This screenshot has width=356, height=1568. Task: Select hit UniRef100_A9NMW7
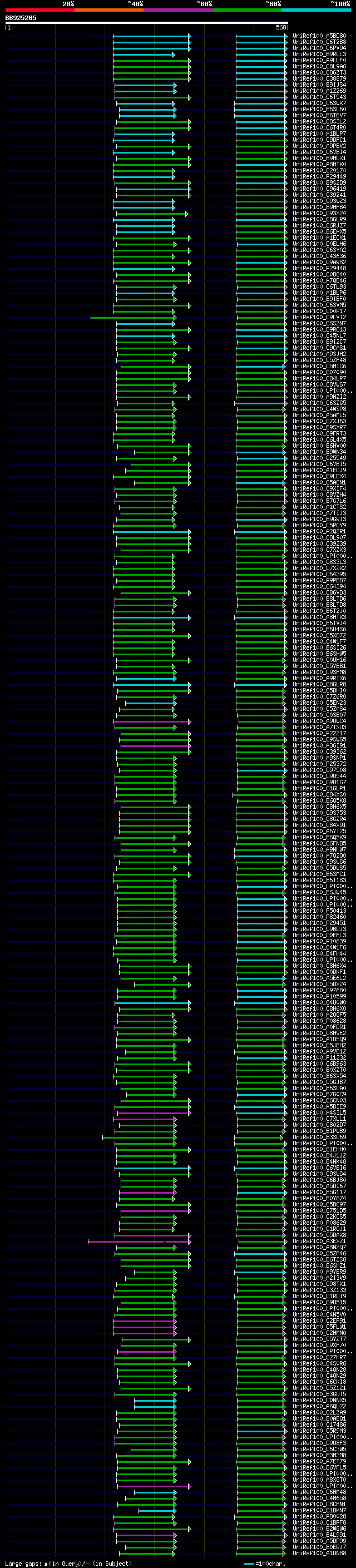(319, 849)
